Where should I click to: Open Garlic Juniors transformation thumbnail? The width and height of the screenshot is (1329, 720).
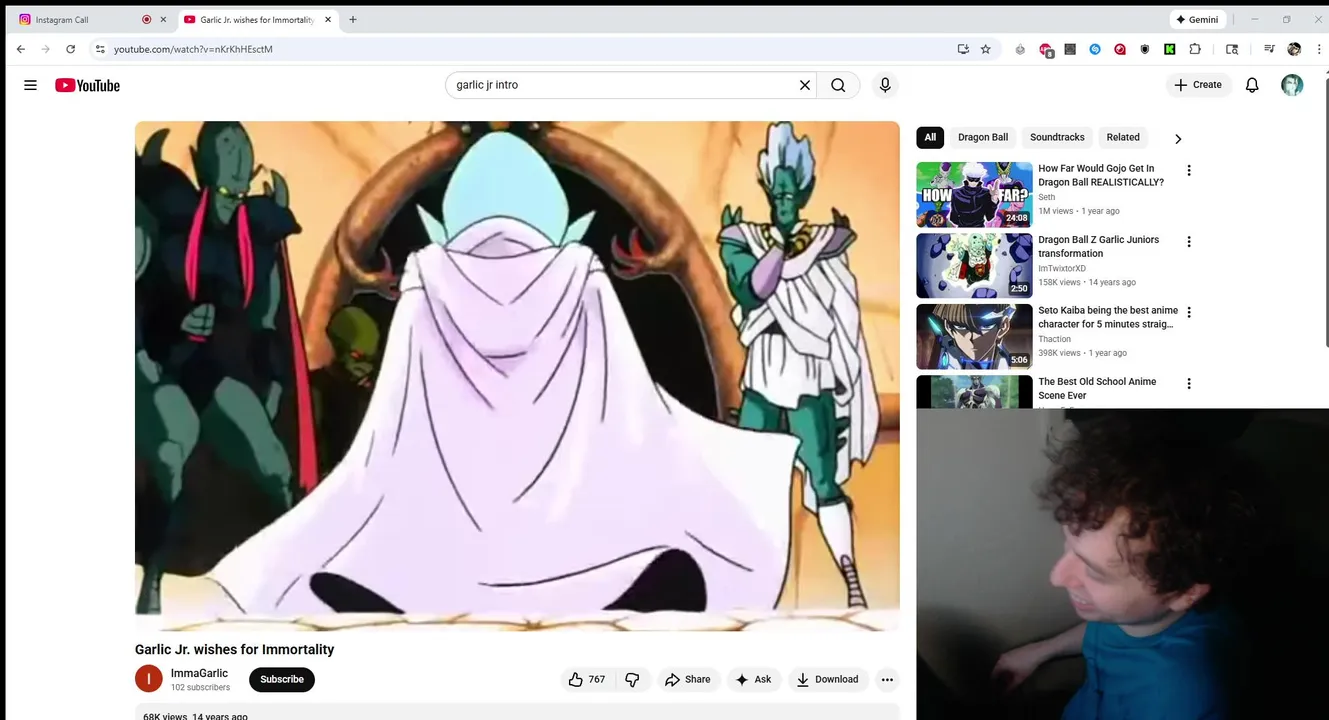(x=974, y=266)
